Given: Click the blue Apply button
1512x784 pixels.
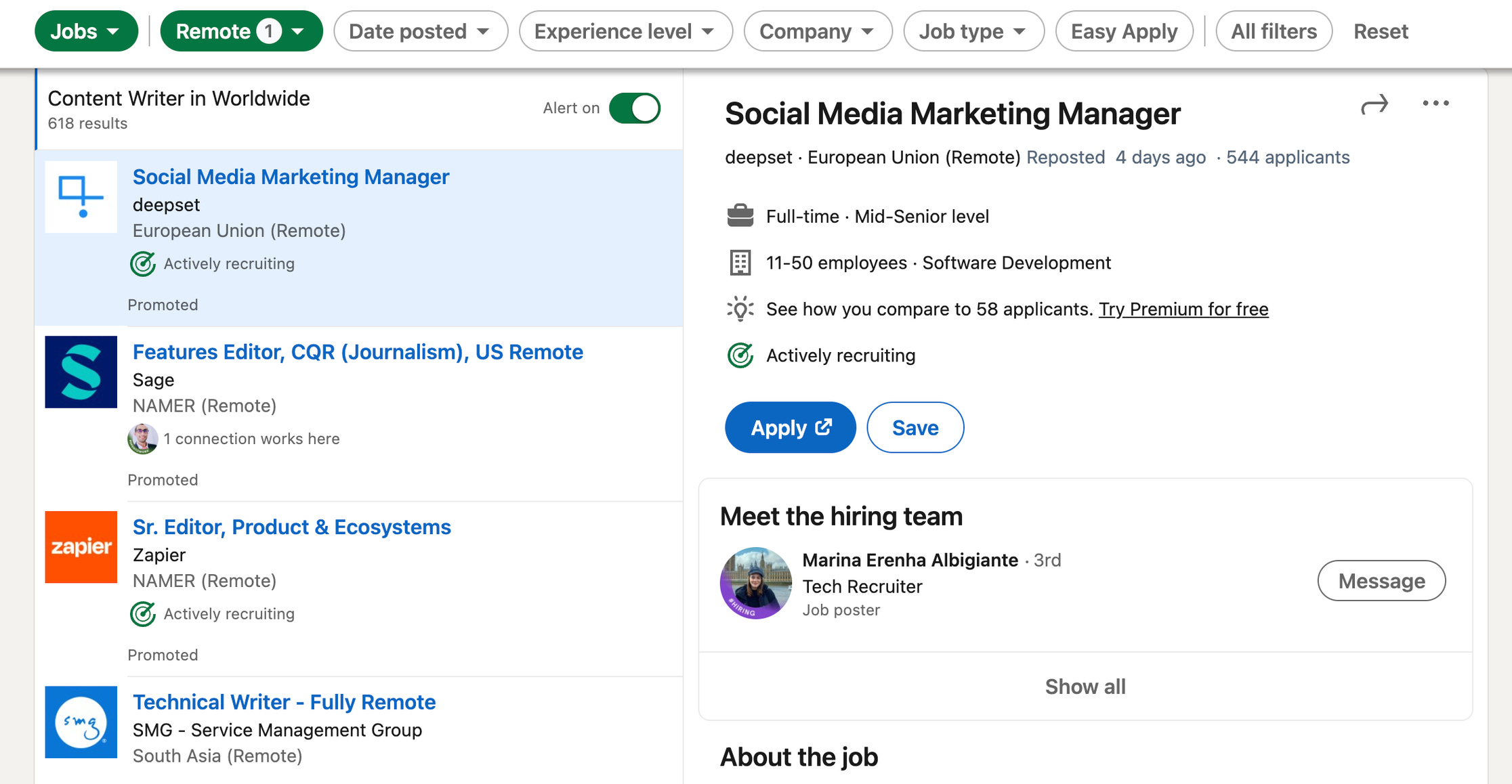Looking at the screenshot, I should coord(790,428).
